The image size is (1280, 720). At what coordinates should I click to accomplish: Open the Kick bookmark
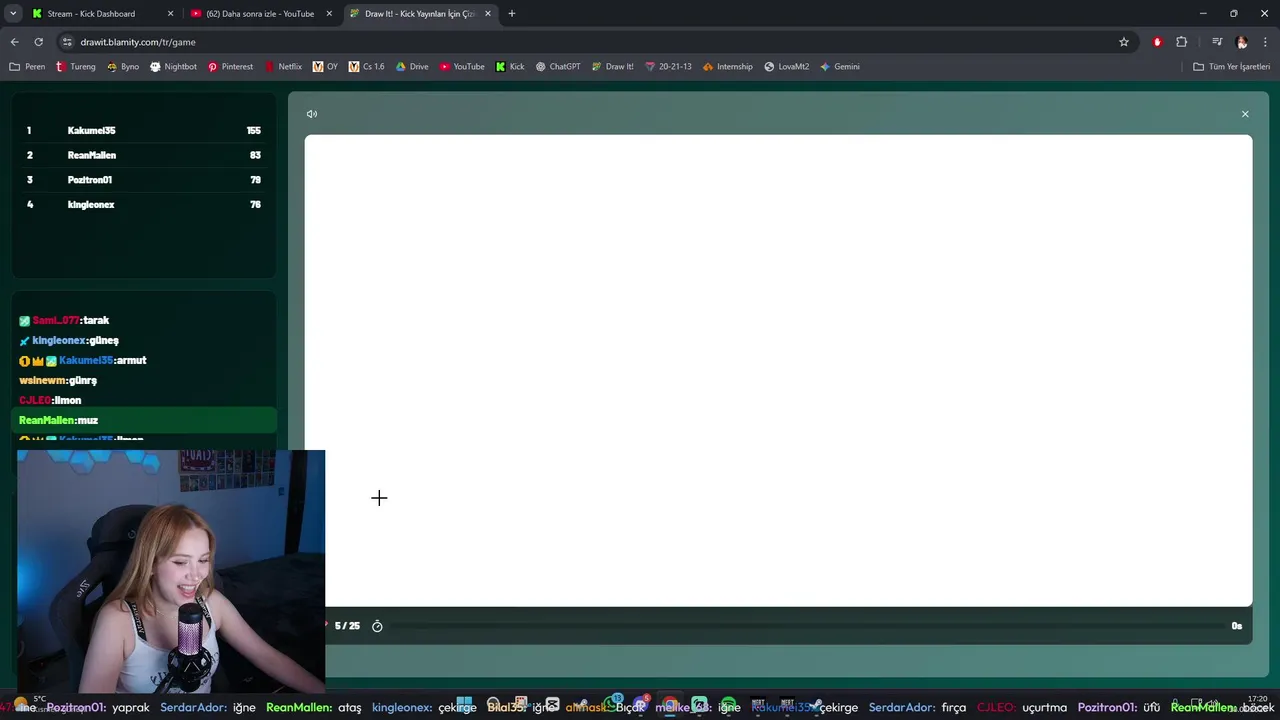[x=510, y=67]
